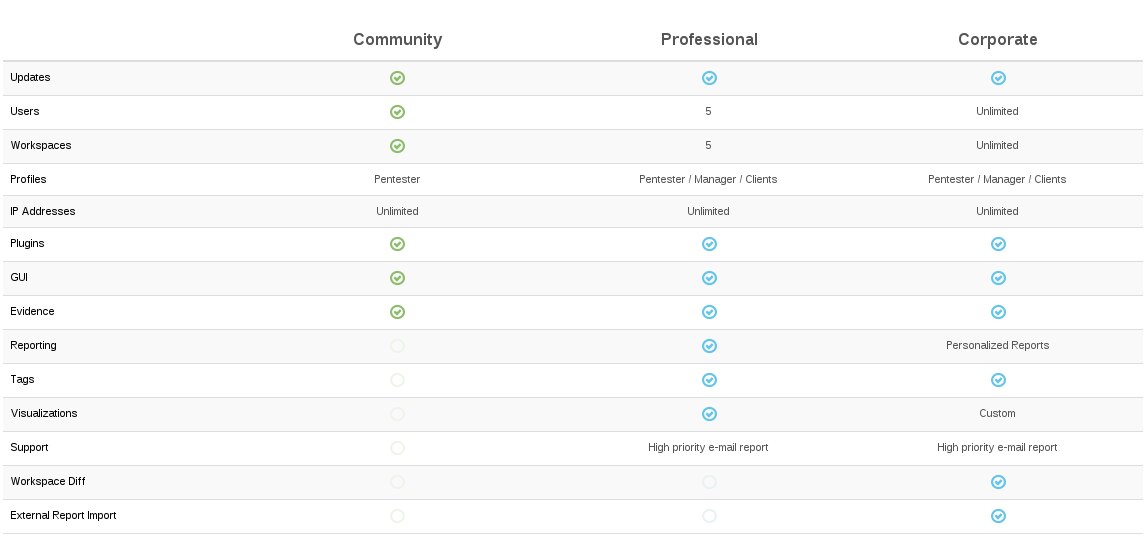The width and height of the screenshot is (1147, 539).
Task: Click the Corporate Workspace Diff checkmark
Action: click(998, 482)
